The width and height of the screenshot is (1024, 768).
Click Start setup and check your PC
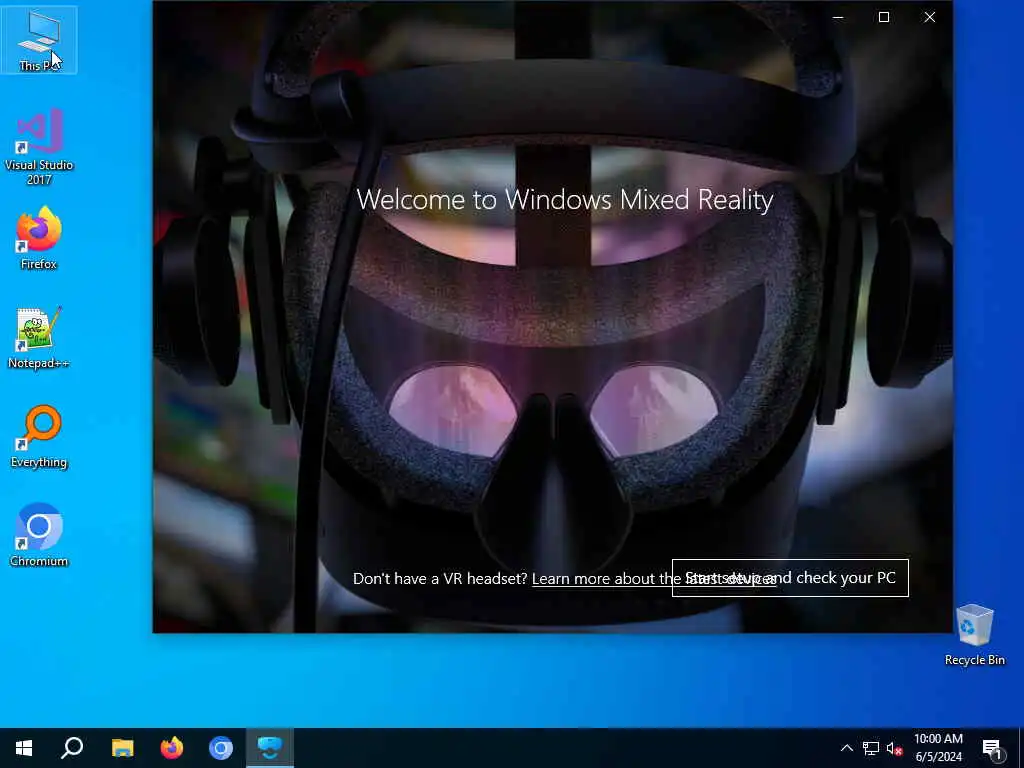(790, 578)
